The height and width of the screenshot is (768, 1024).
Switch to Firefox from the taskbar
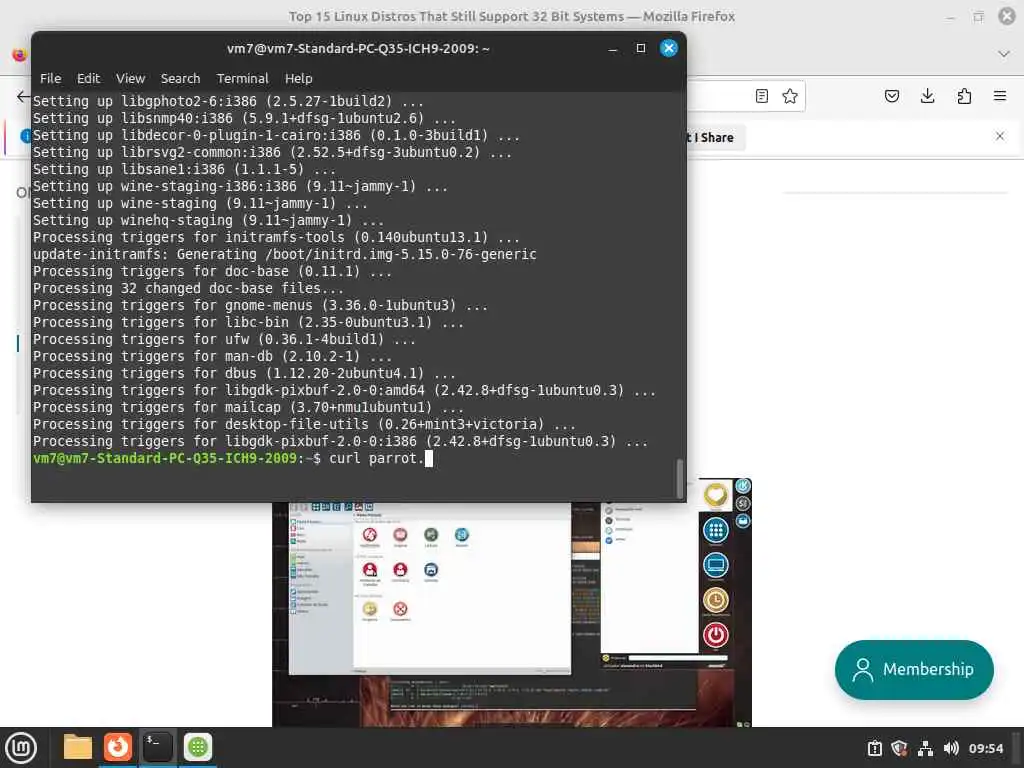[118, 747]
